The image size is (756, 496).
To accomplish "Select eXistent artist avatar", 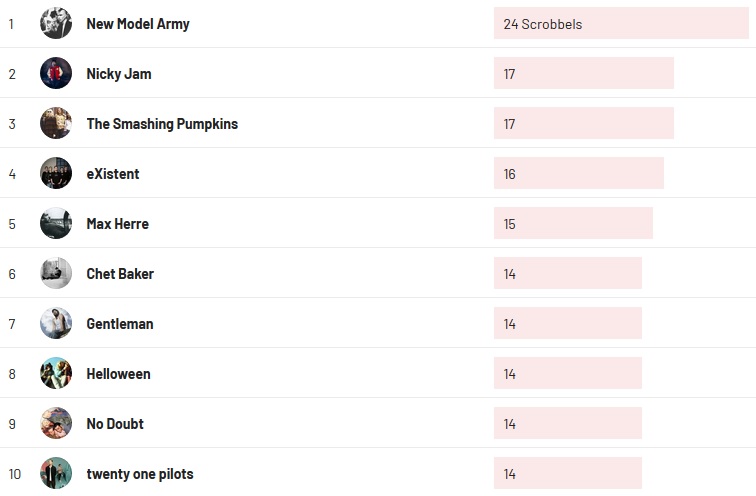I will [56, 173].
